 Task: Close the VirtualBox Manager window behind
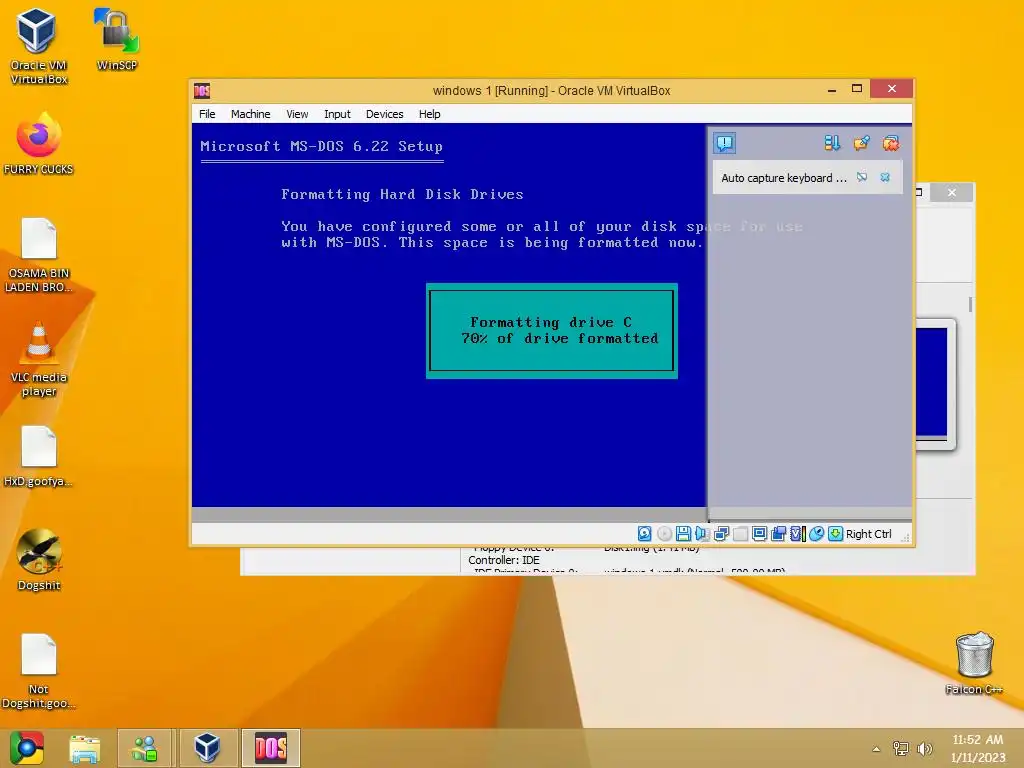click(952, 192)
